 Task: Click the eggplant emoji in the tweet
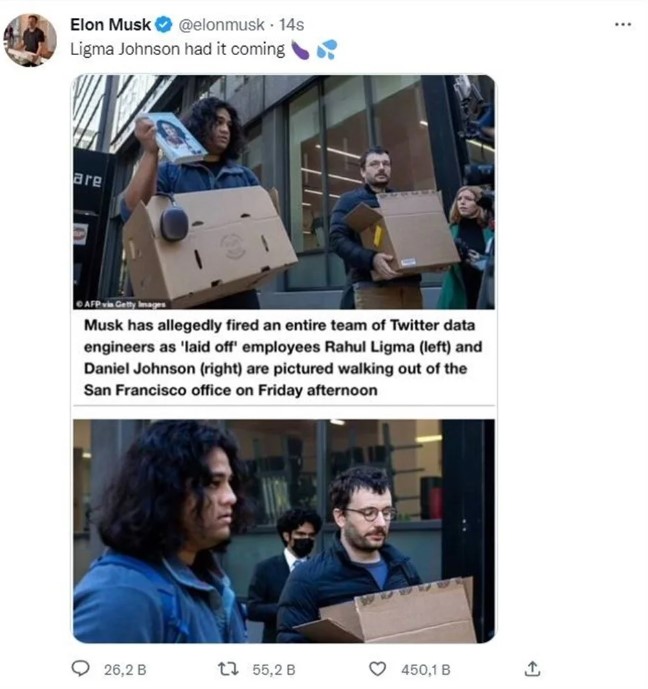[x=301, y=50]
